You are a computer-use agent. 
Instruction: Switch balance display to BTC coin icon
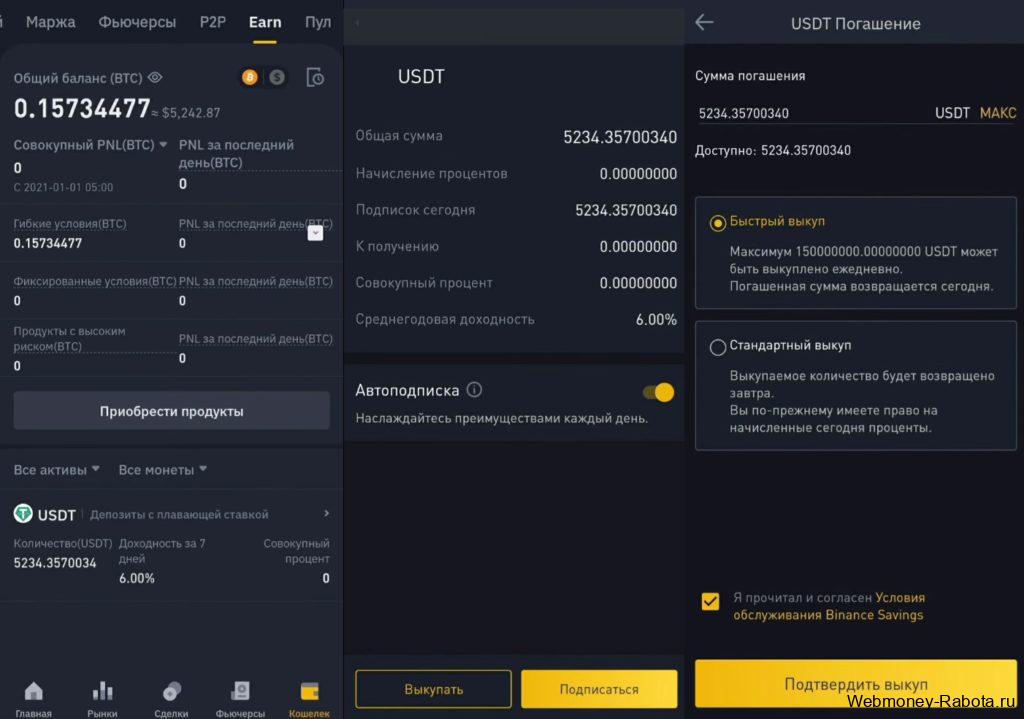tap(249, 78)
